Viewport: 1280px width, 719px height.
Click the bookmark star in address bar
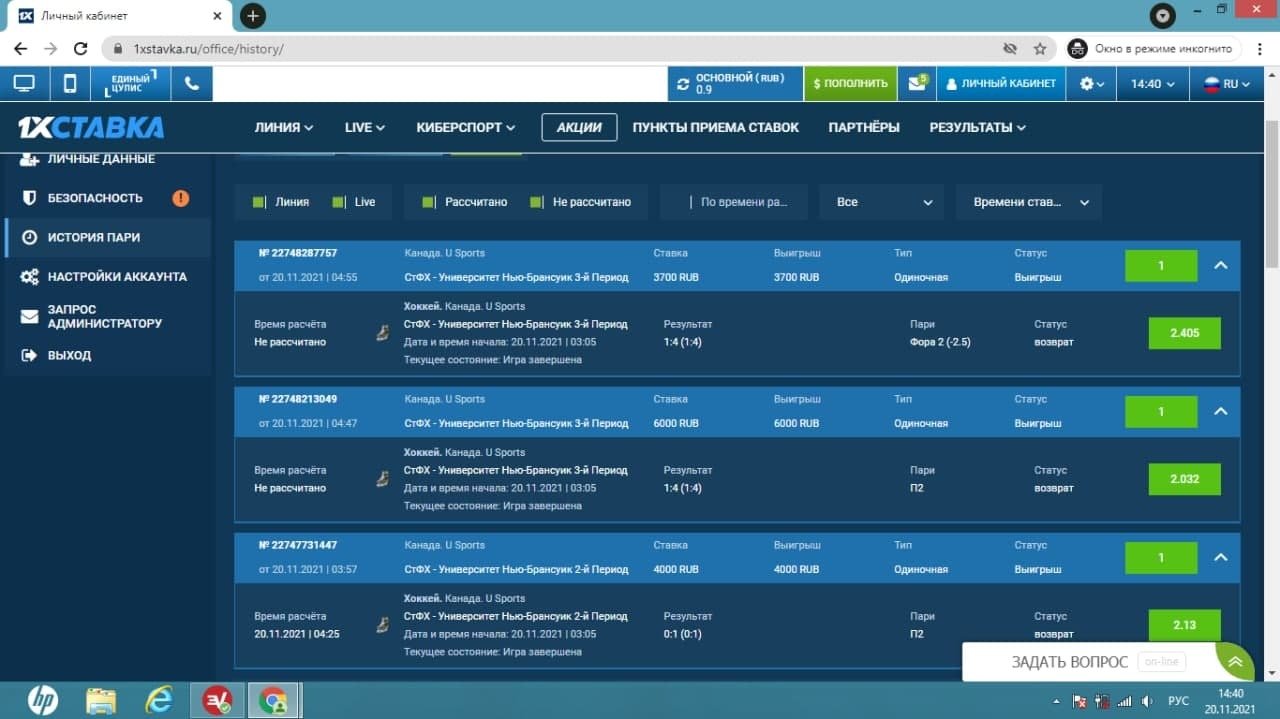[1040, 49]
